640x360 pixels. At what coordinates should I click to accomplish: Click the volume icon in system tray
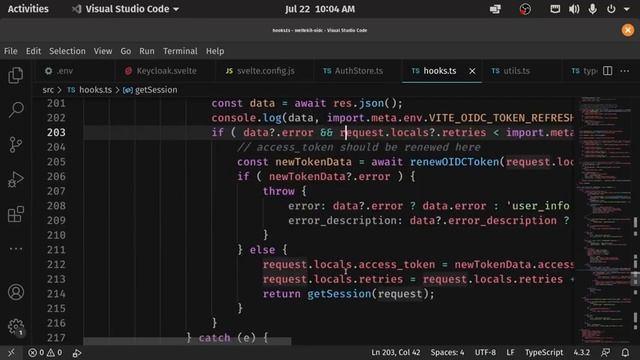point(574,9)
